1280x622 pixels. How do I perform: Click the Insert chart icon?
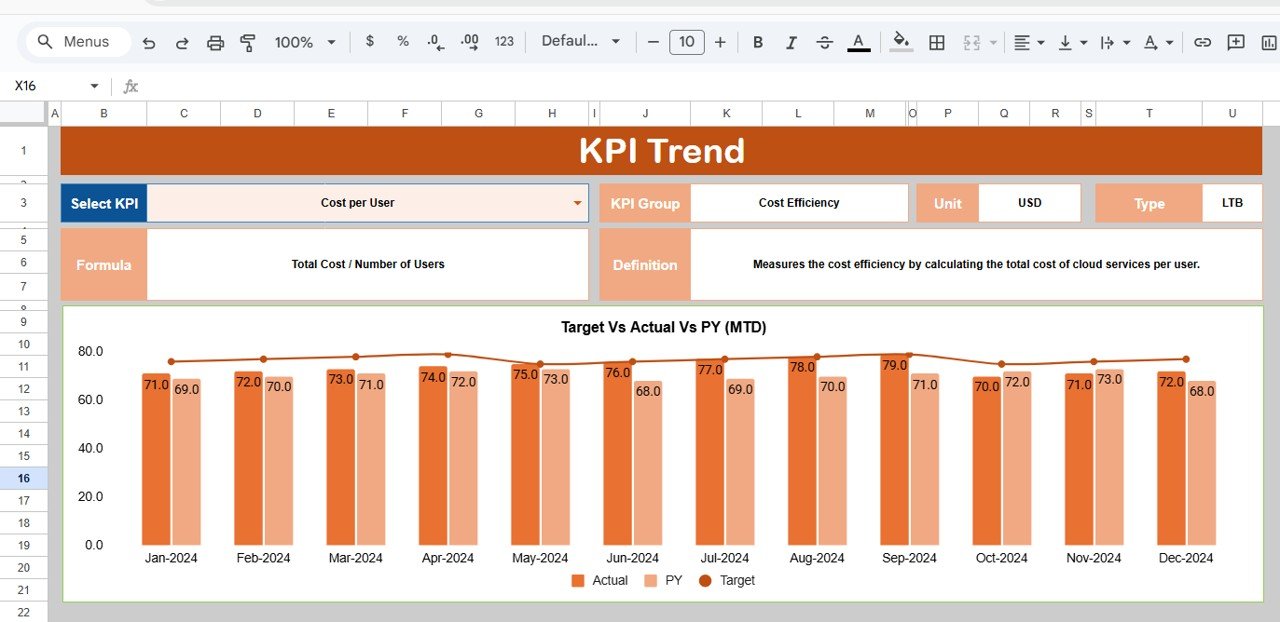click(x=1268, y=42)
